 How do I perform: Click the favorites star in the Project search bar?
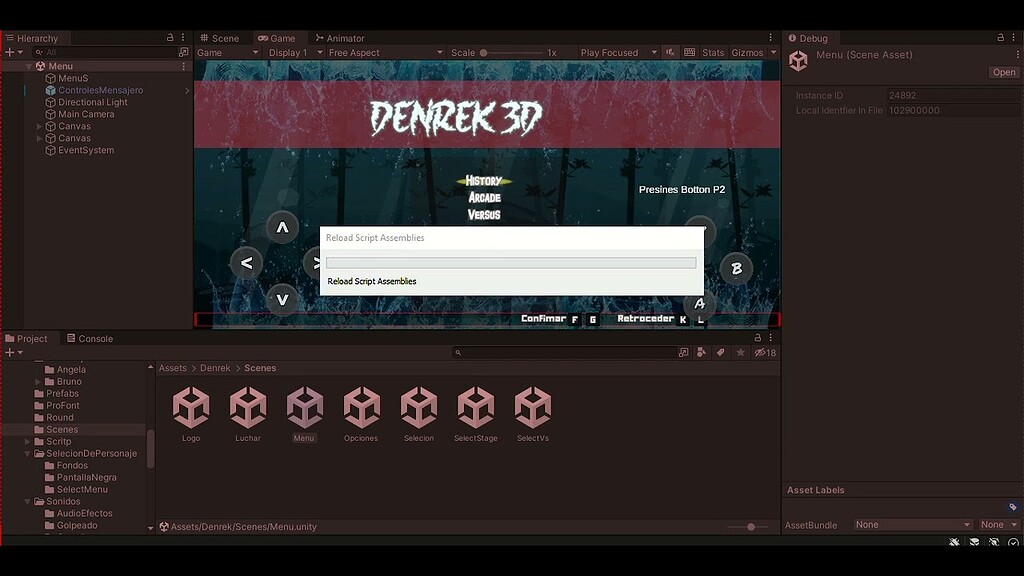[740, 352]
